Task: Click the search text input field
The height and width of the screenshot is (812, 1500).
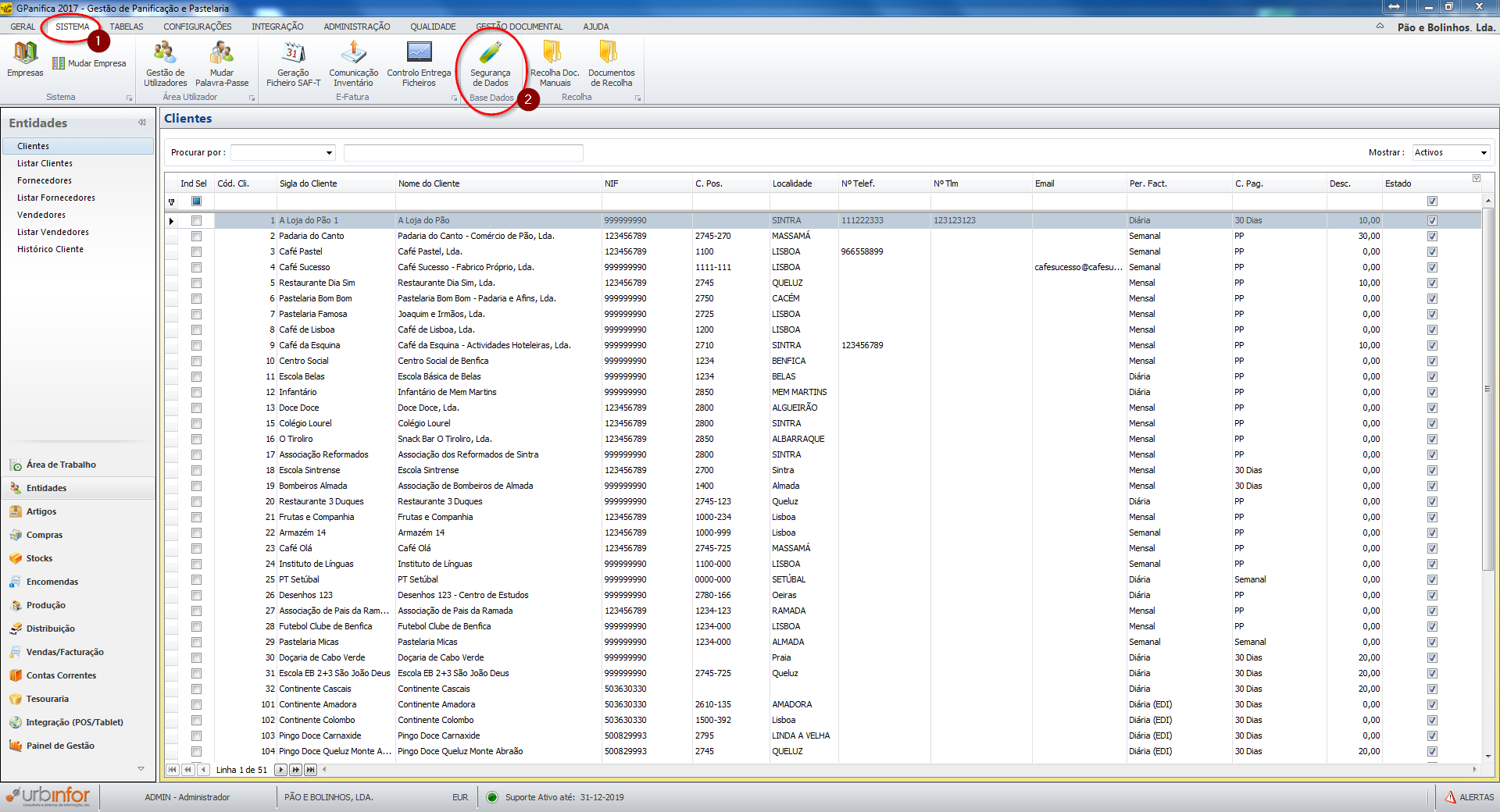Action: click(463, 153)
